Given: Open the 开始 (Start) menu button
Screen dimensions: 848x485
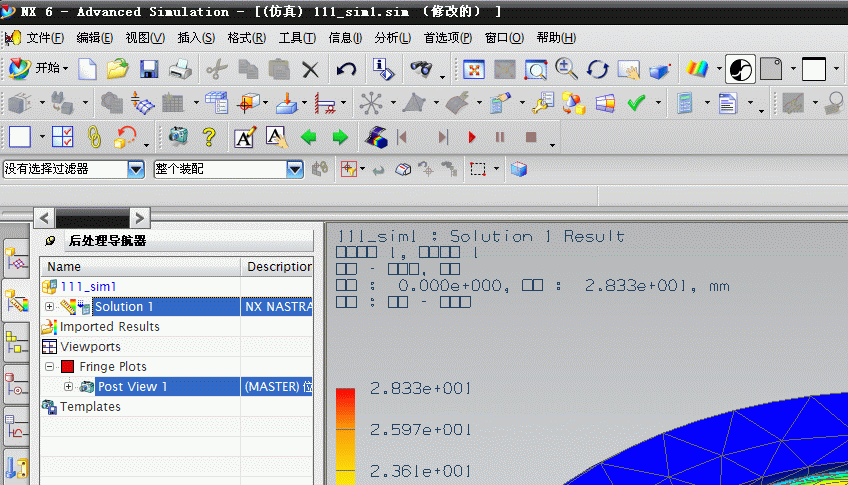Looking at the screenshot, I should (39, 69).
